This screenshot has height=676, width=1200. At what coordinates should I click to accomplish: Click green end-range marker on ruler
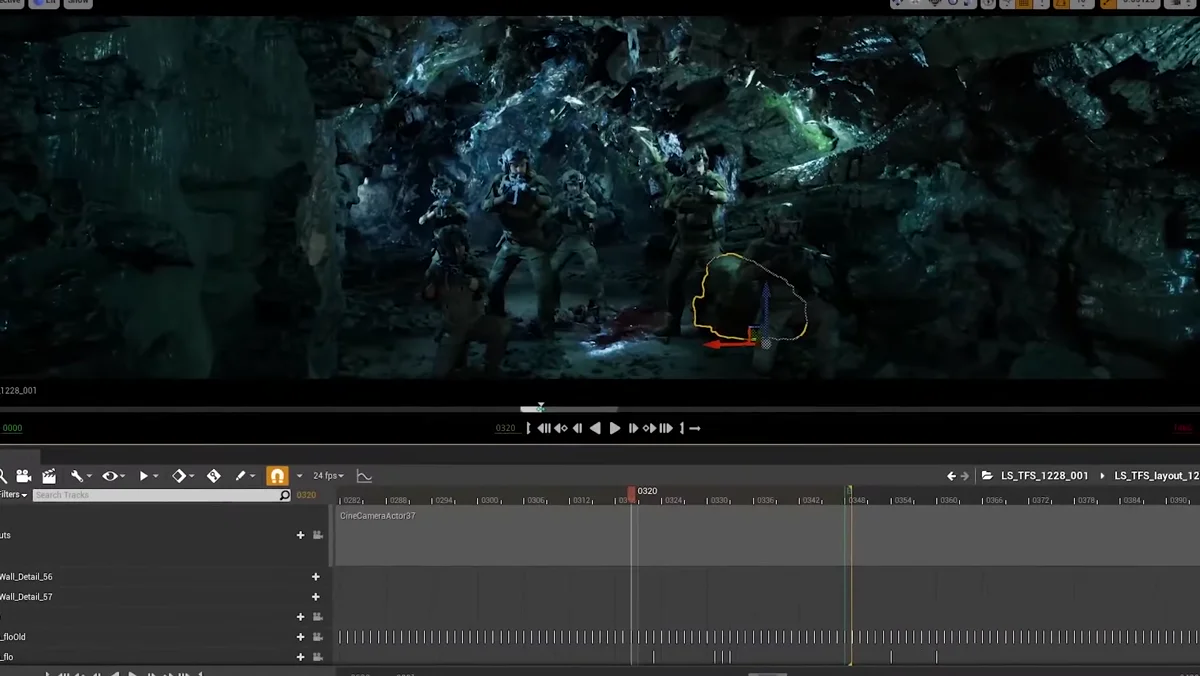pyautogui.click(x=850, y=493)
